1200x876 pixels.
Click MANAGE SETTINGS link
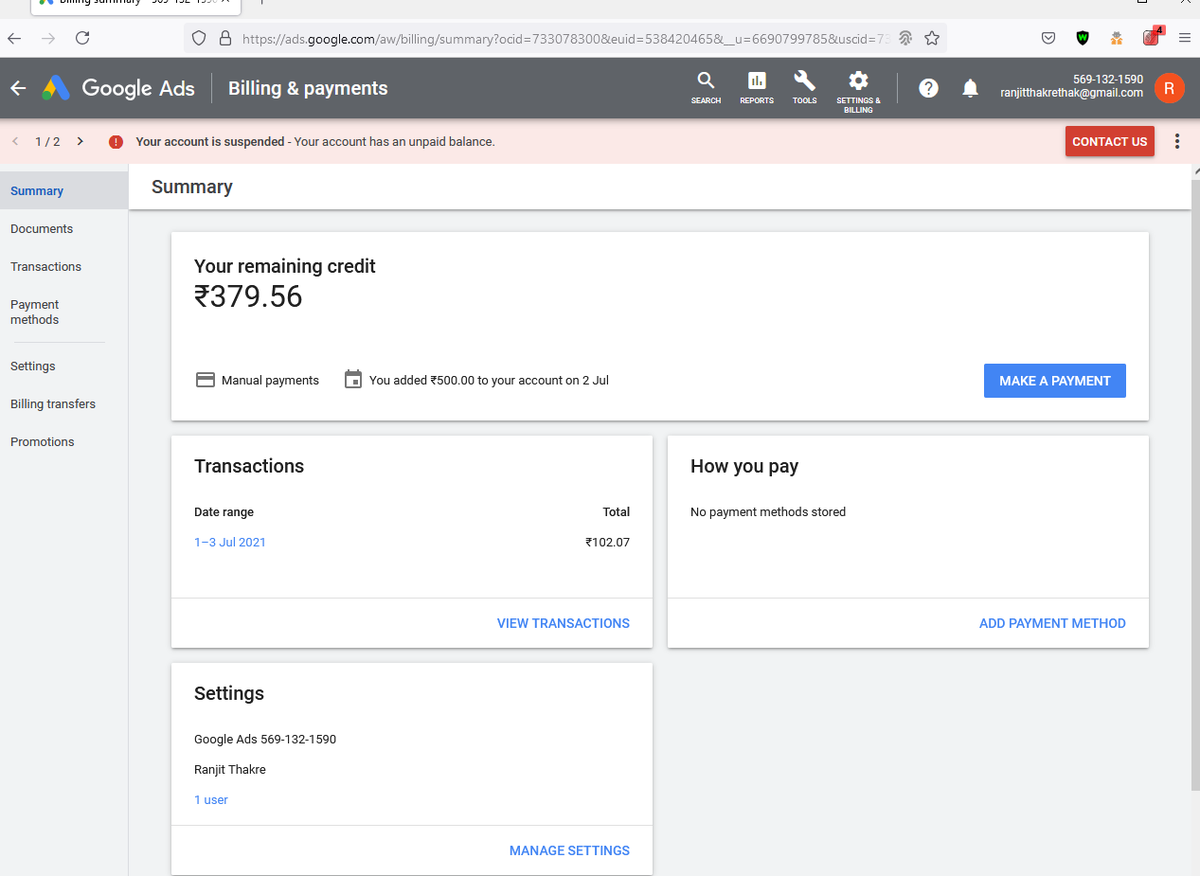(x=569, y=850)
